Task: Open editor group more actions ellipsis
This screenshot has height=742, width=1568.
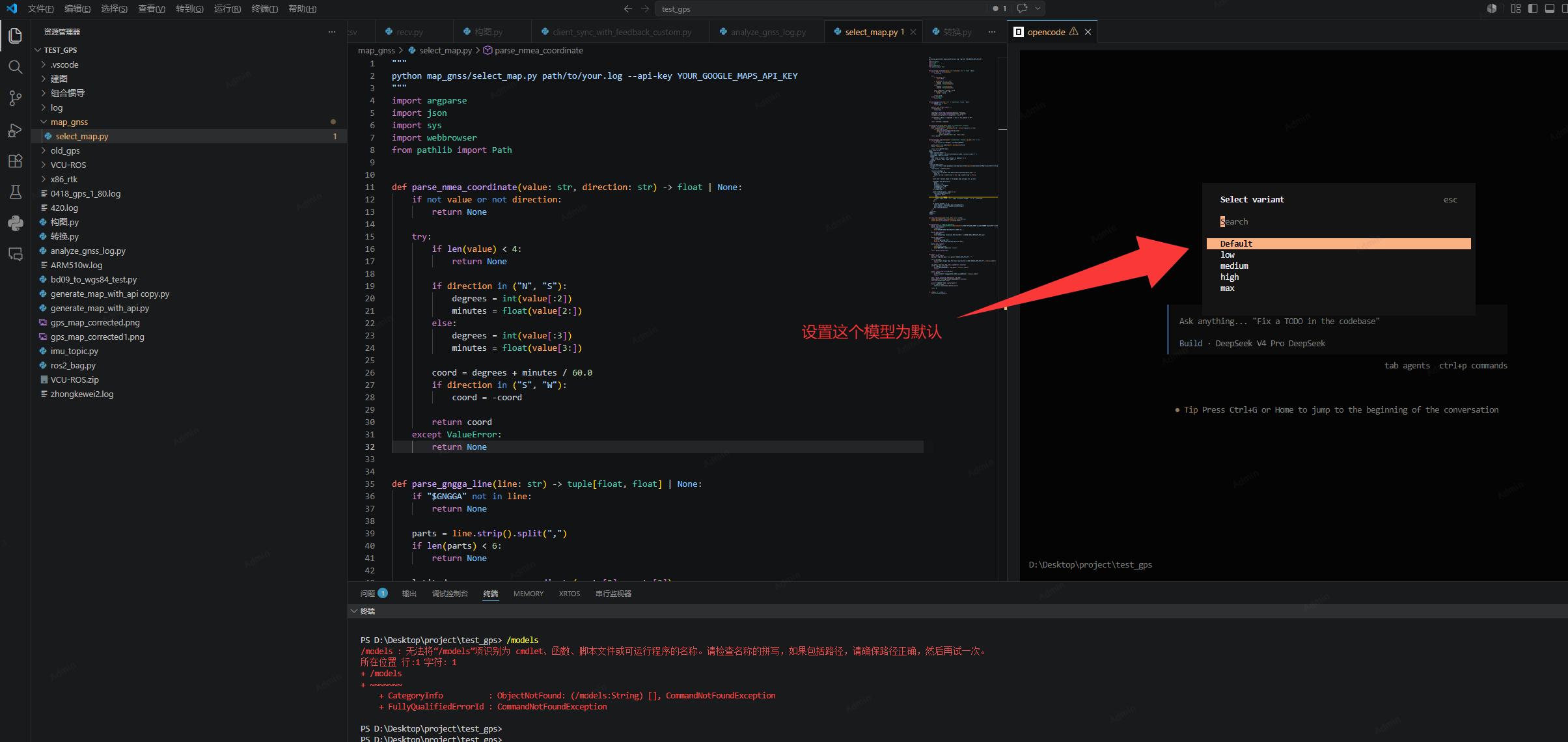Action: pos(991,32)
